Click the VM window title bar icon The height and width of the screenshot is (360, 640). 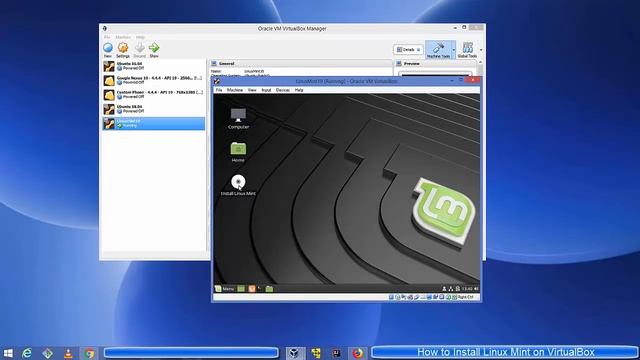[217, 81]
